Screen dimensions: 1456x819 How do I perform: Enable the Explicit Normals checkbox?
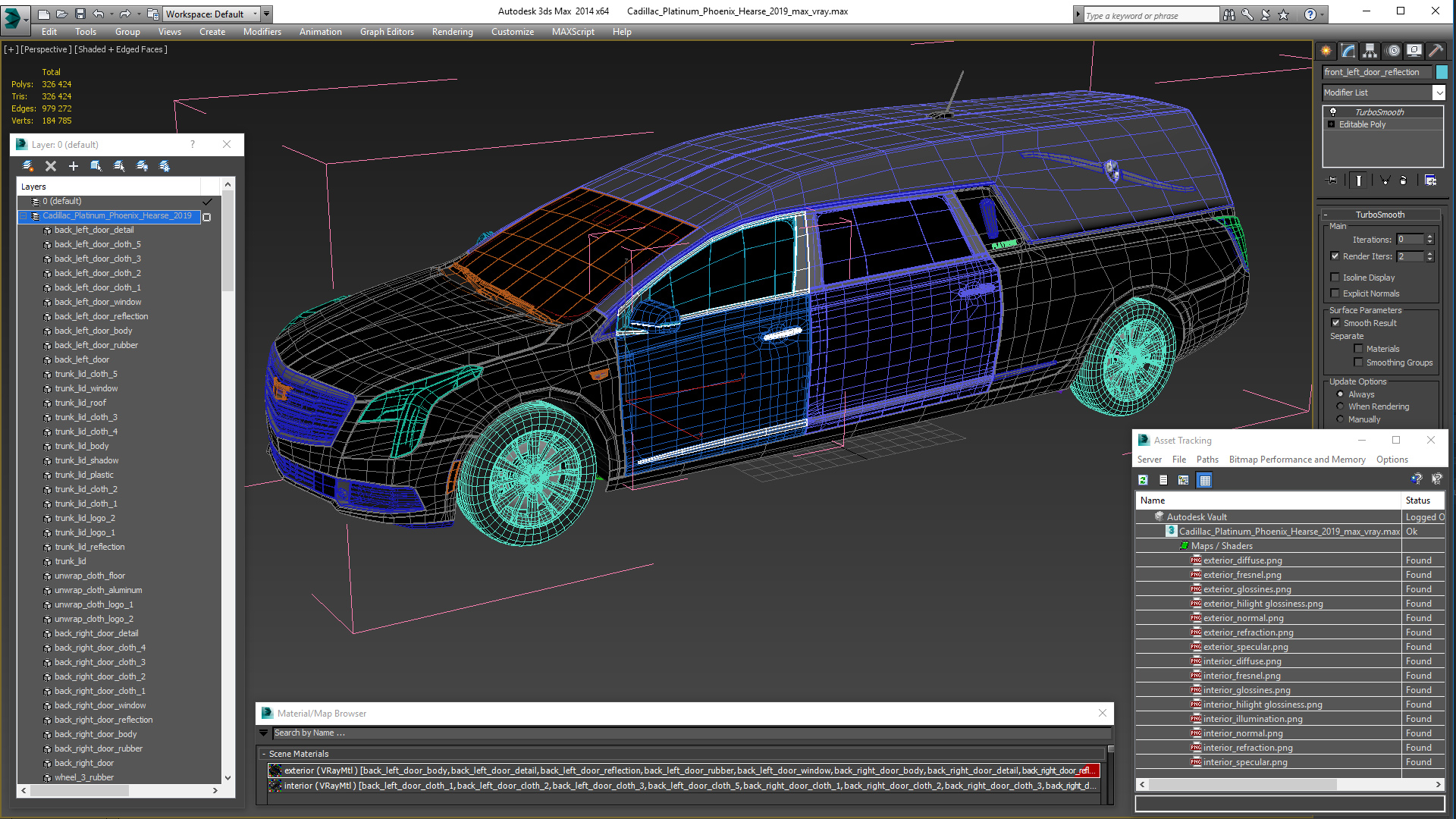[1335, 293]
